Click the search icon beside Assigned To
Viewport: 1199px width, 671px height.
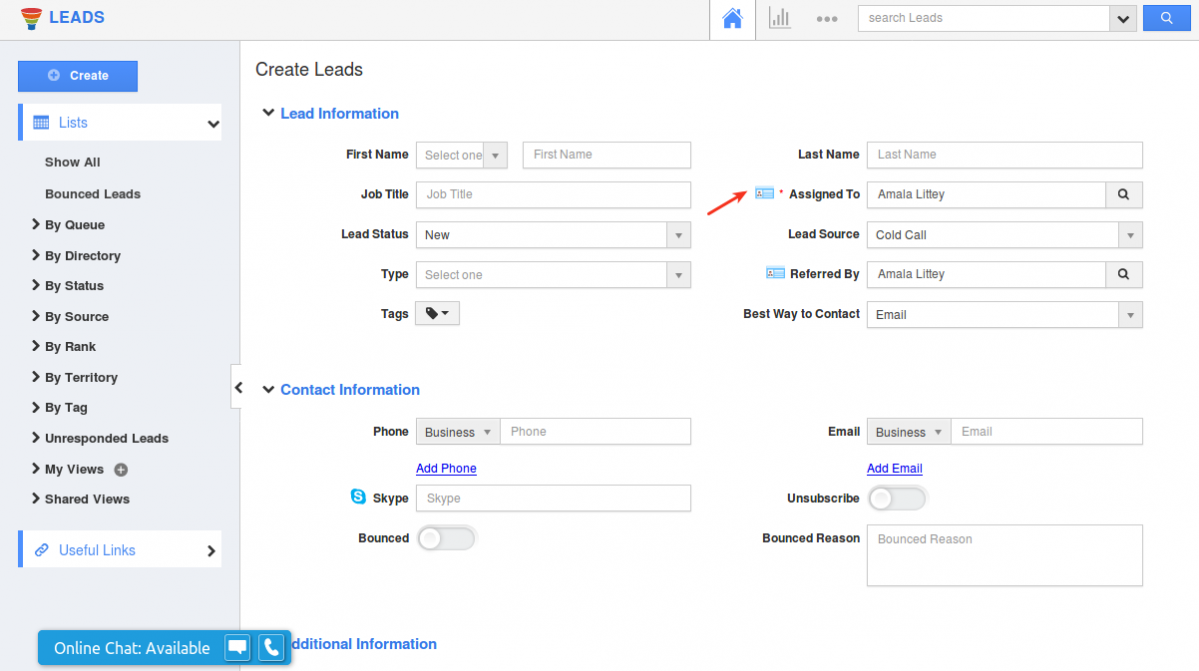pyautogui.click(x=1123, y=195)
